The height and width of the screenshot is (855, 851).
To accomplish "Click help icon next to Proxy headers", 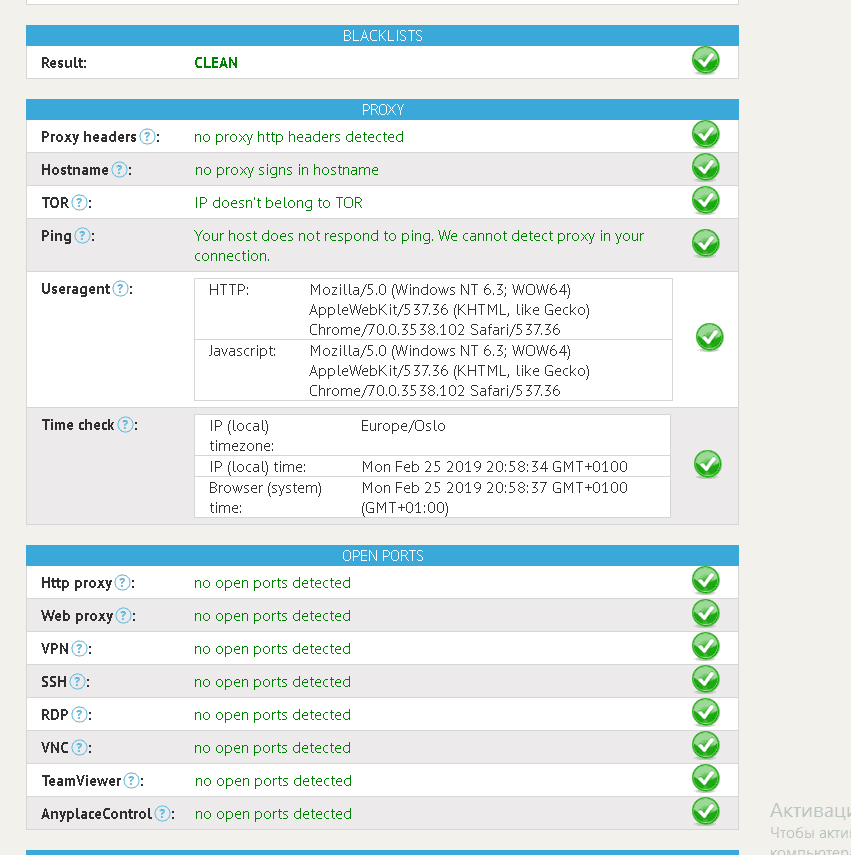I will point(147,137).
